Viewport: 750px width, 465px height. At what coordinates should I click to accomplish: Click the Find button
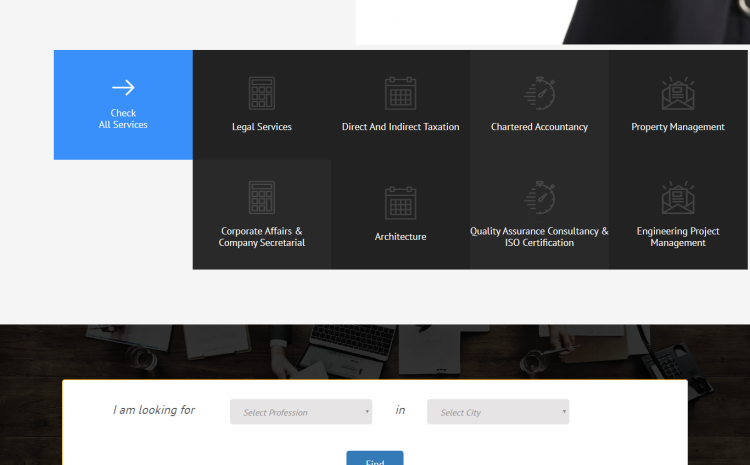pyautogui.click(x=375, y=459)
